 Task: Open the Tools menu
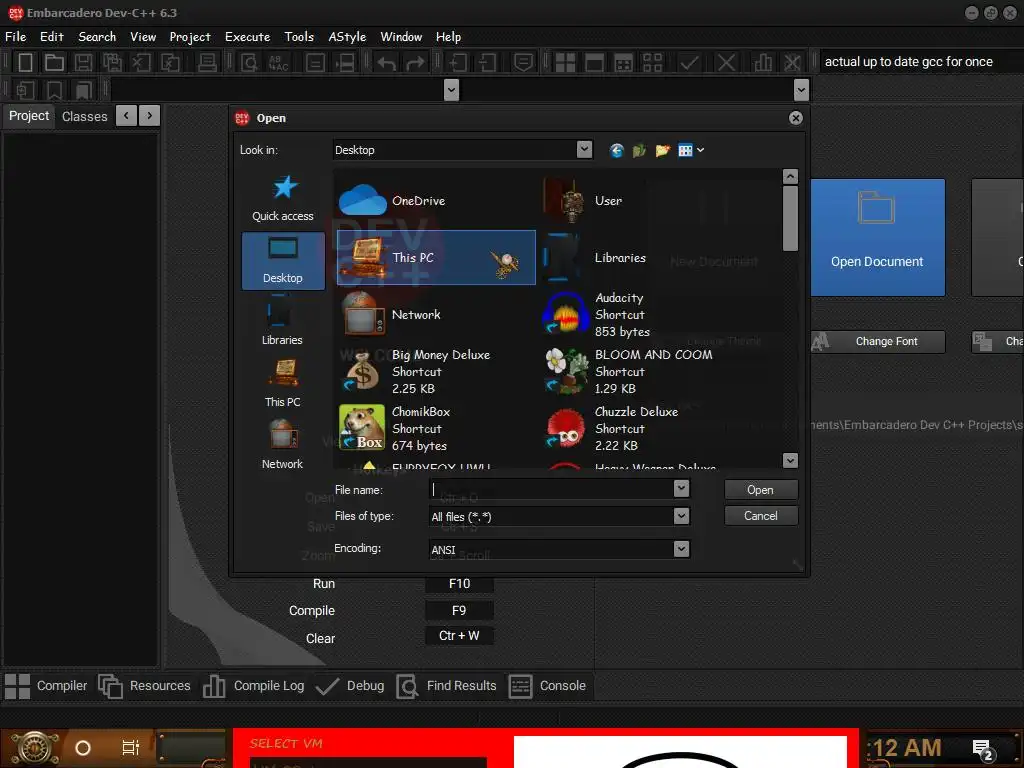click(299, 37)
